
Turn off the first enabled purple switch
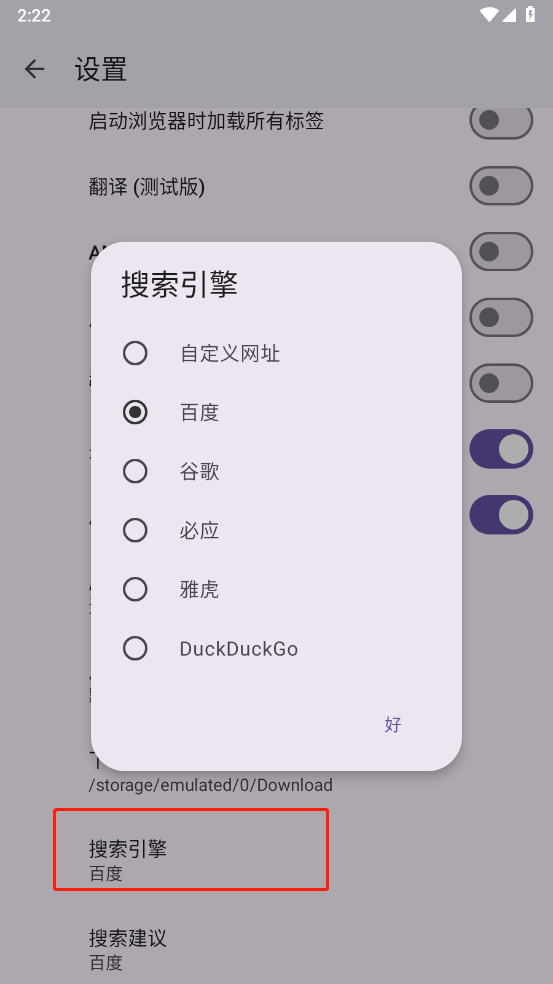coord(501,449)
